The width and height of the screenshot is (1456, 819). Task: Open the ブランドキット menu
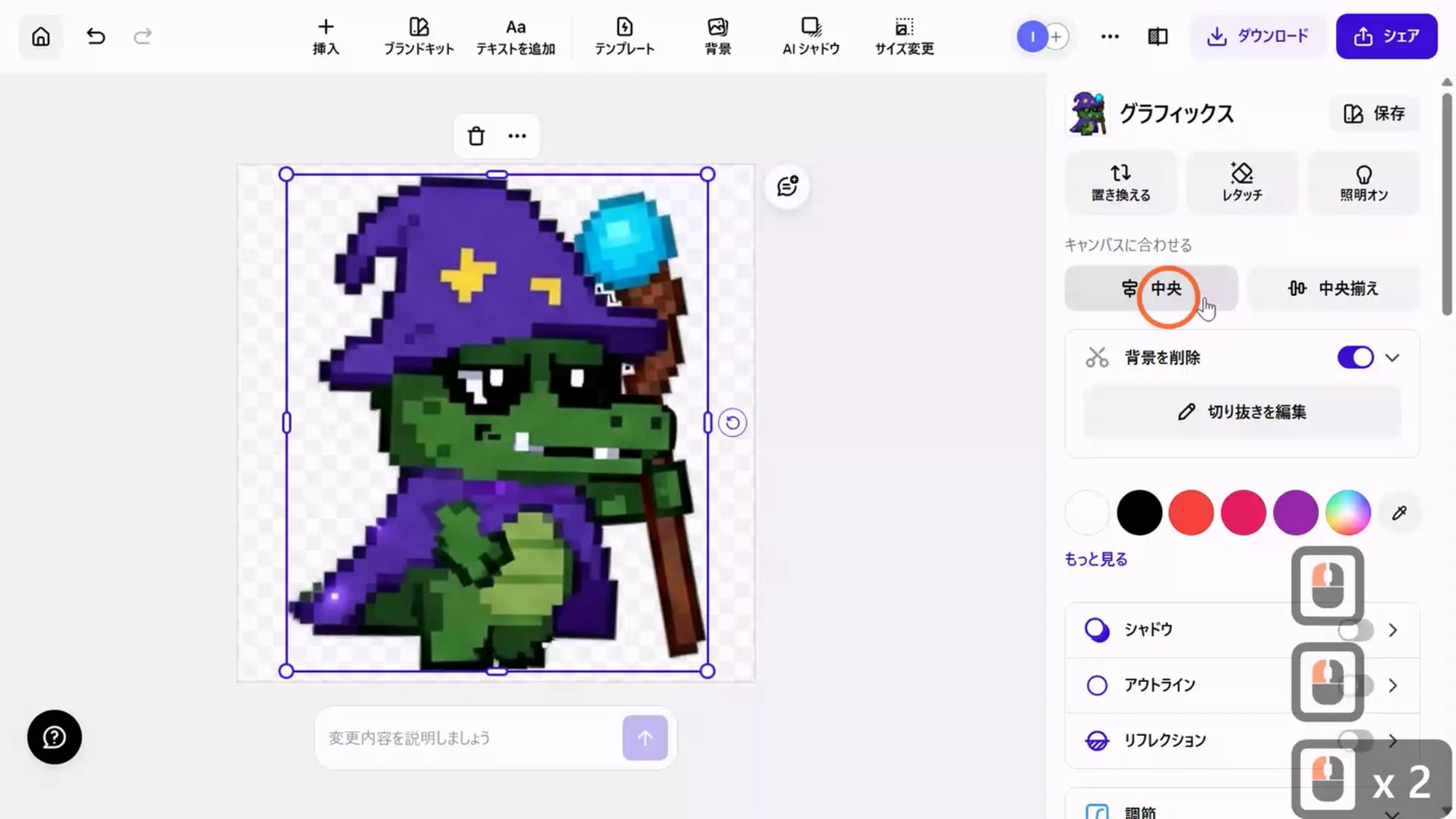pyautogui.click(x=419, y=36)
